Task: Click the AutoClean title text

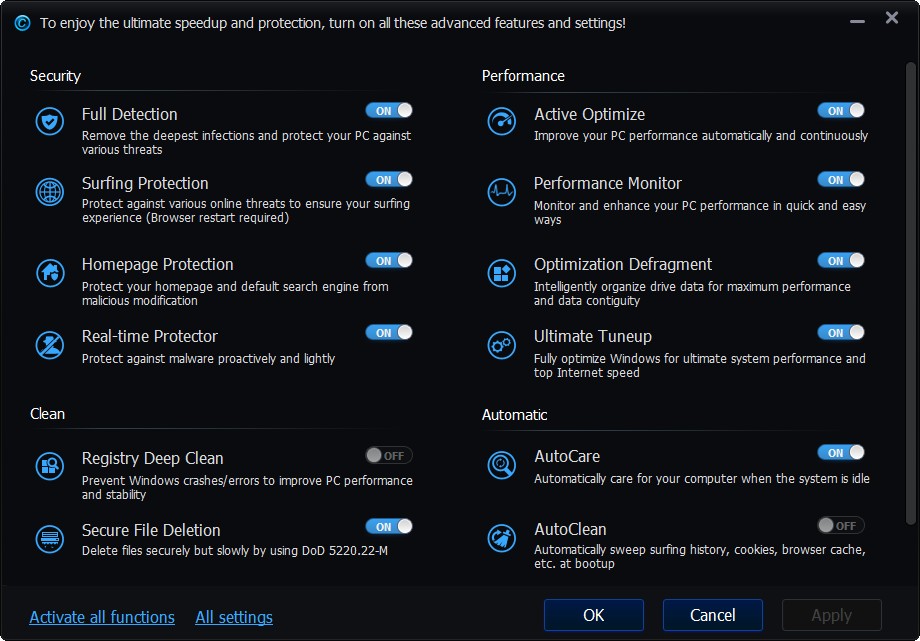Action: tap(570, 529)
